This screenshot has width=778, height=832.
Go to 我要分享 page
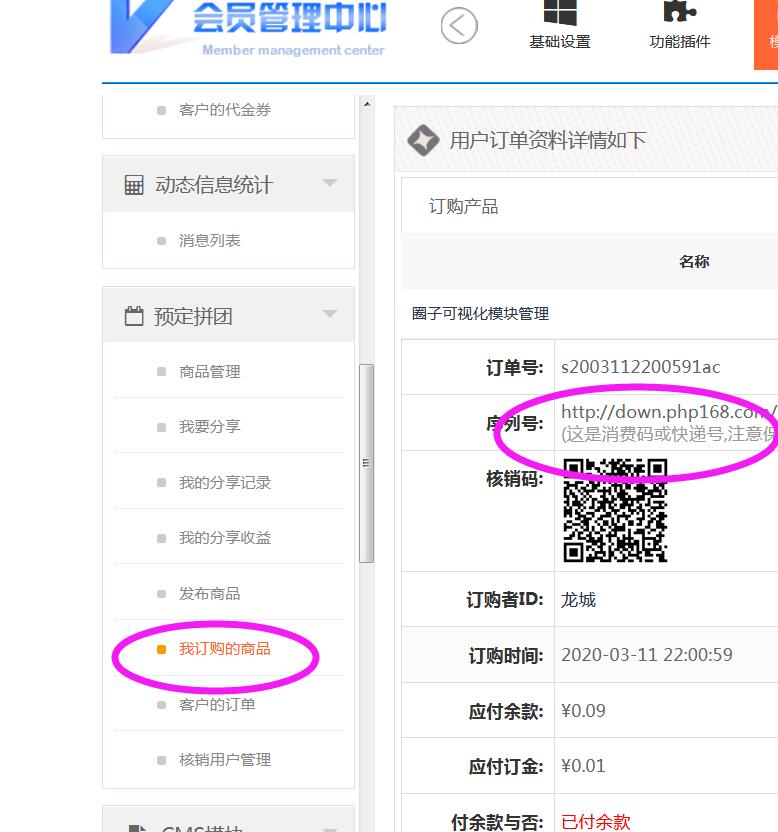(209, 427)
